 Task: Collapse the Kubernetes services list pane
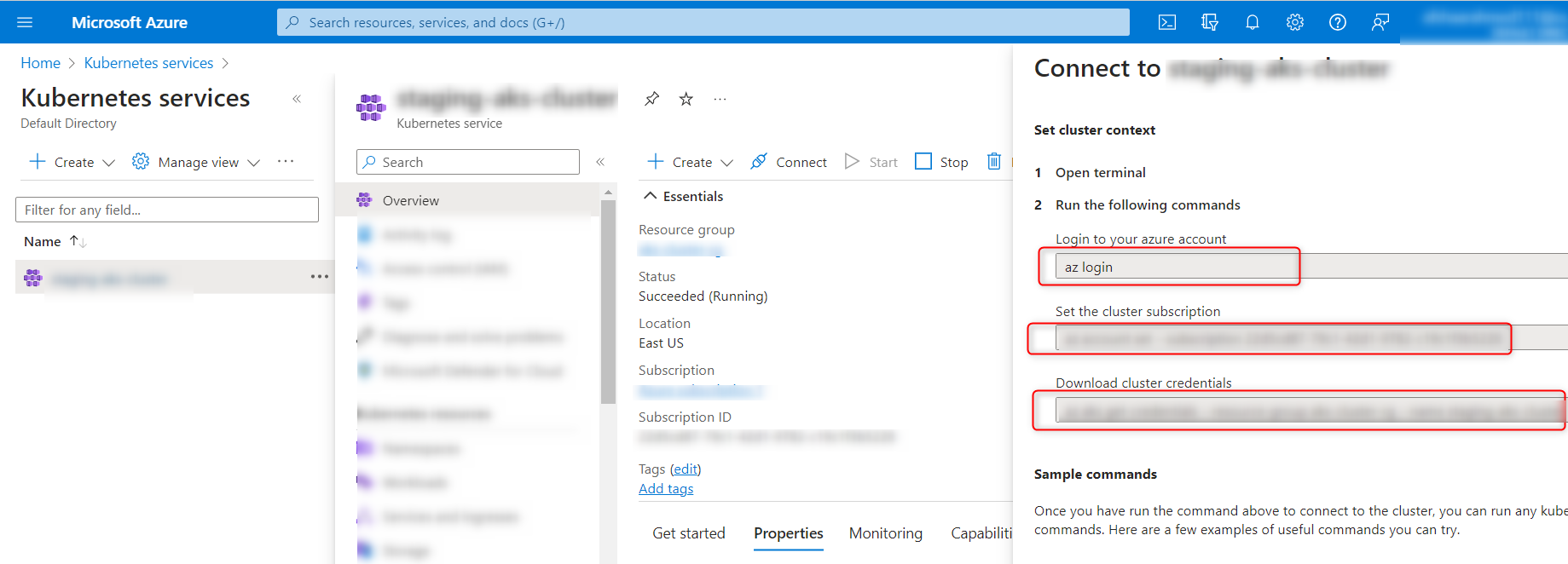[x=297, y=99]
